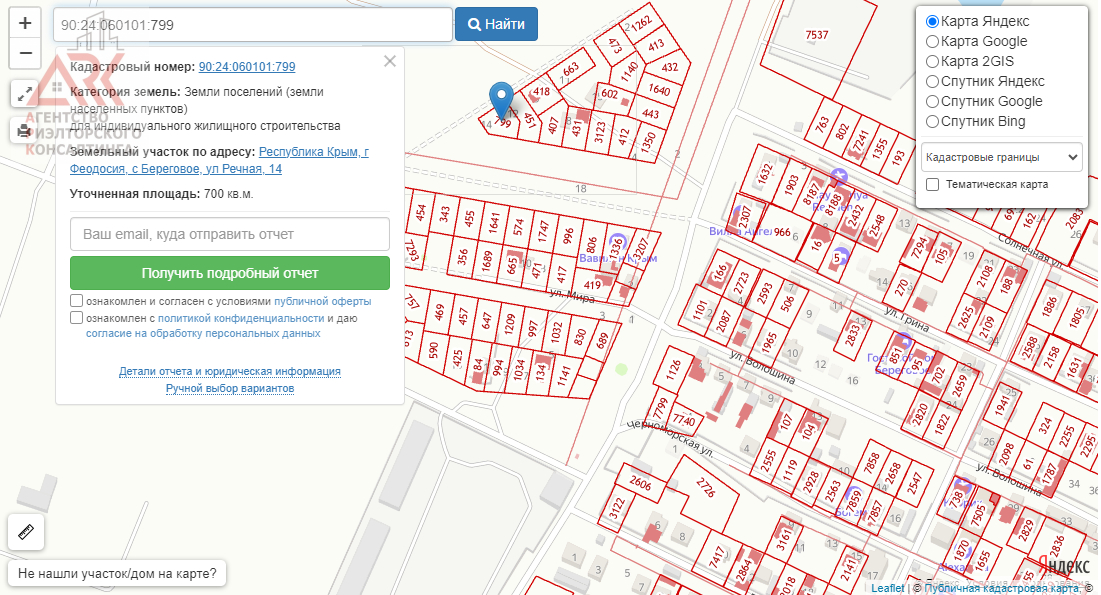Open the Кадастровые границы dropdown
The height and width of the screenshot is (595, 1101).
pos(1002,157)
